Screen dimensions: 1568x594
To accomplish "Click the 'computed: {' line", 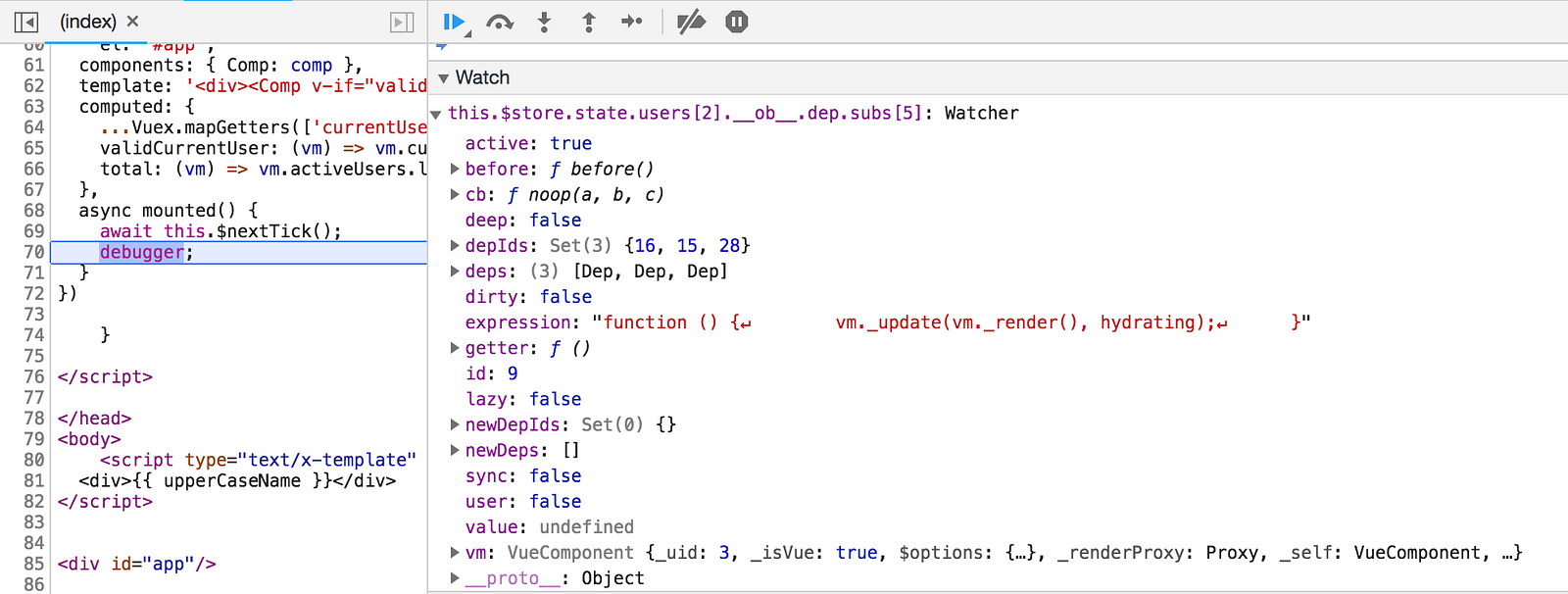I will coord(136,106).
